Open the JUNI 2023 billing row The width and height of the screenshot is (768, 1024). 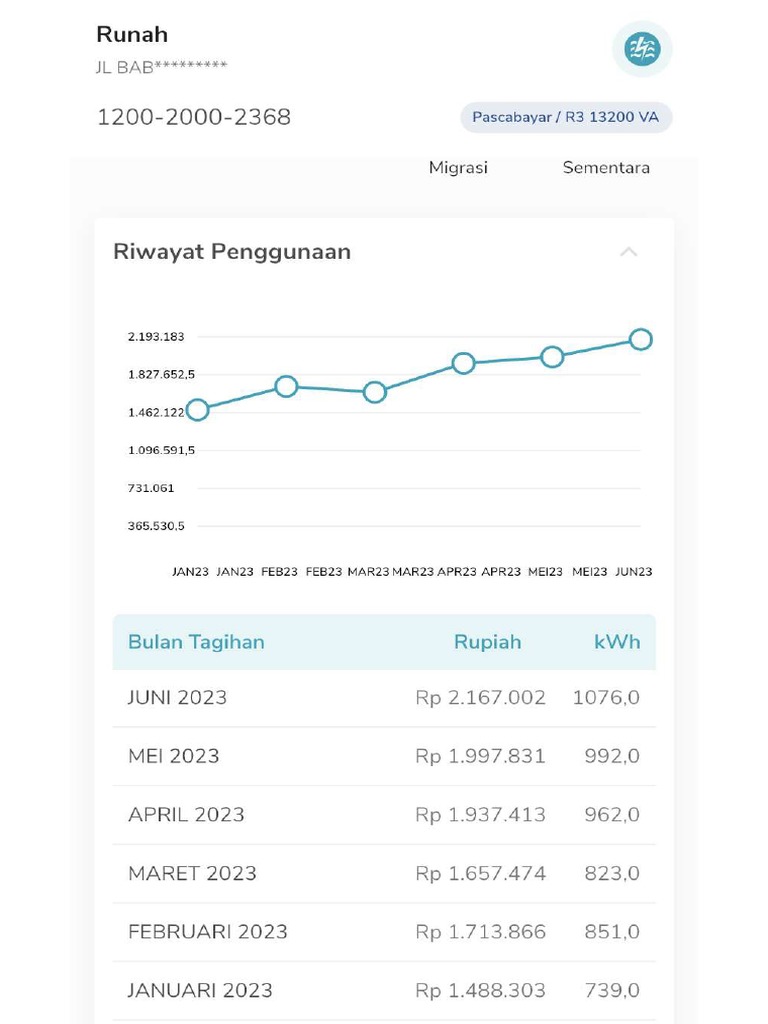(384, 698)
